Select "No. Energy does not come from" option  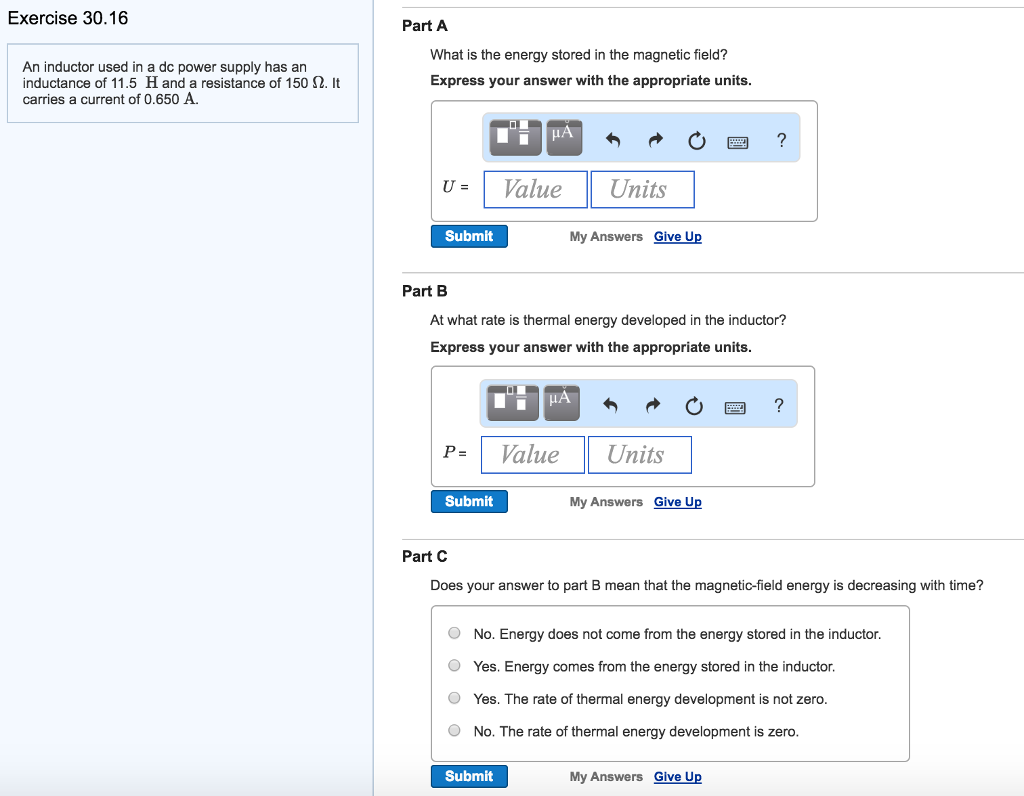pyautogui.click(x=455, y=633)
